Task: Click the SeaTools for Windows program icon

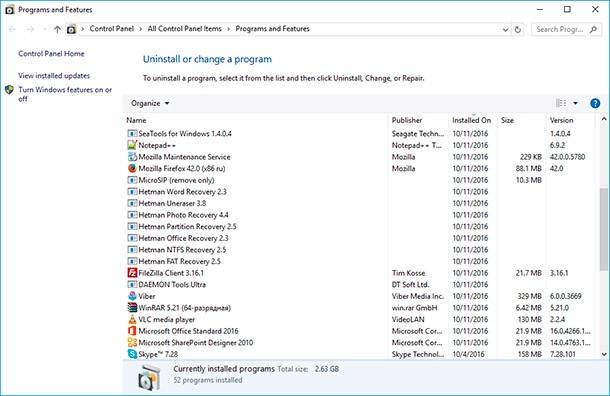Action: 132,133
